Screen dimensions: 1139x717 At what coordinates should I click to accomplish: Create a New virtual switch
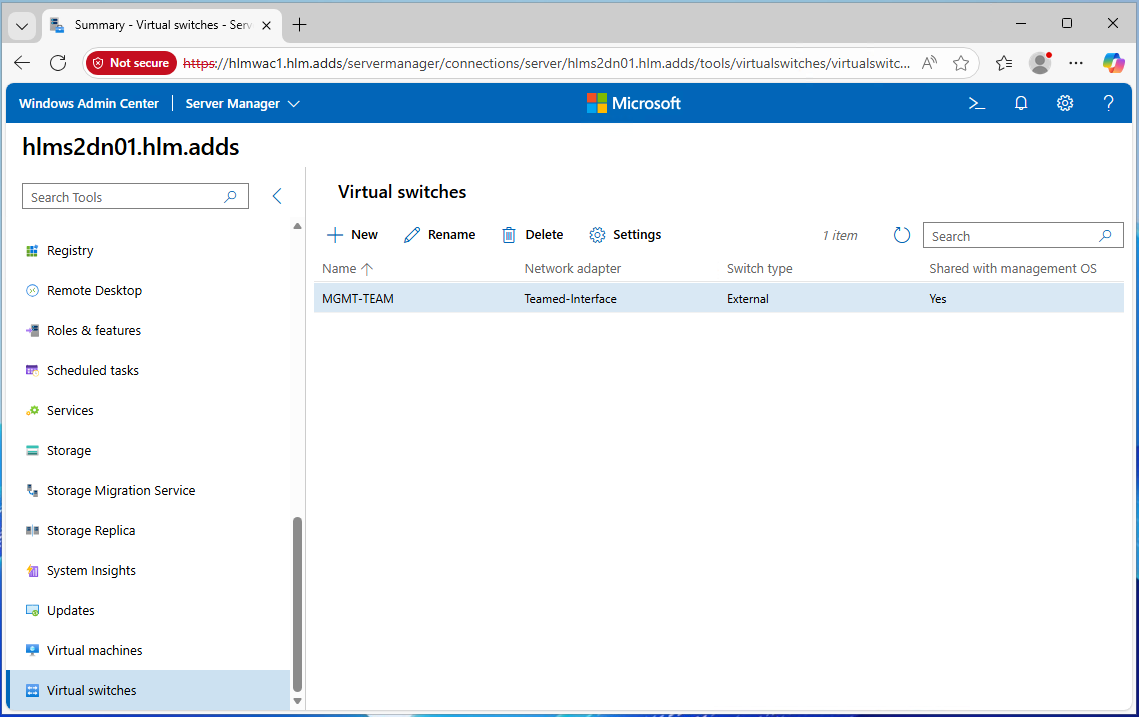click(x=352, y=235)
